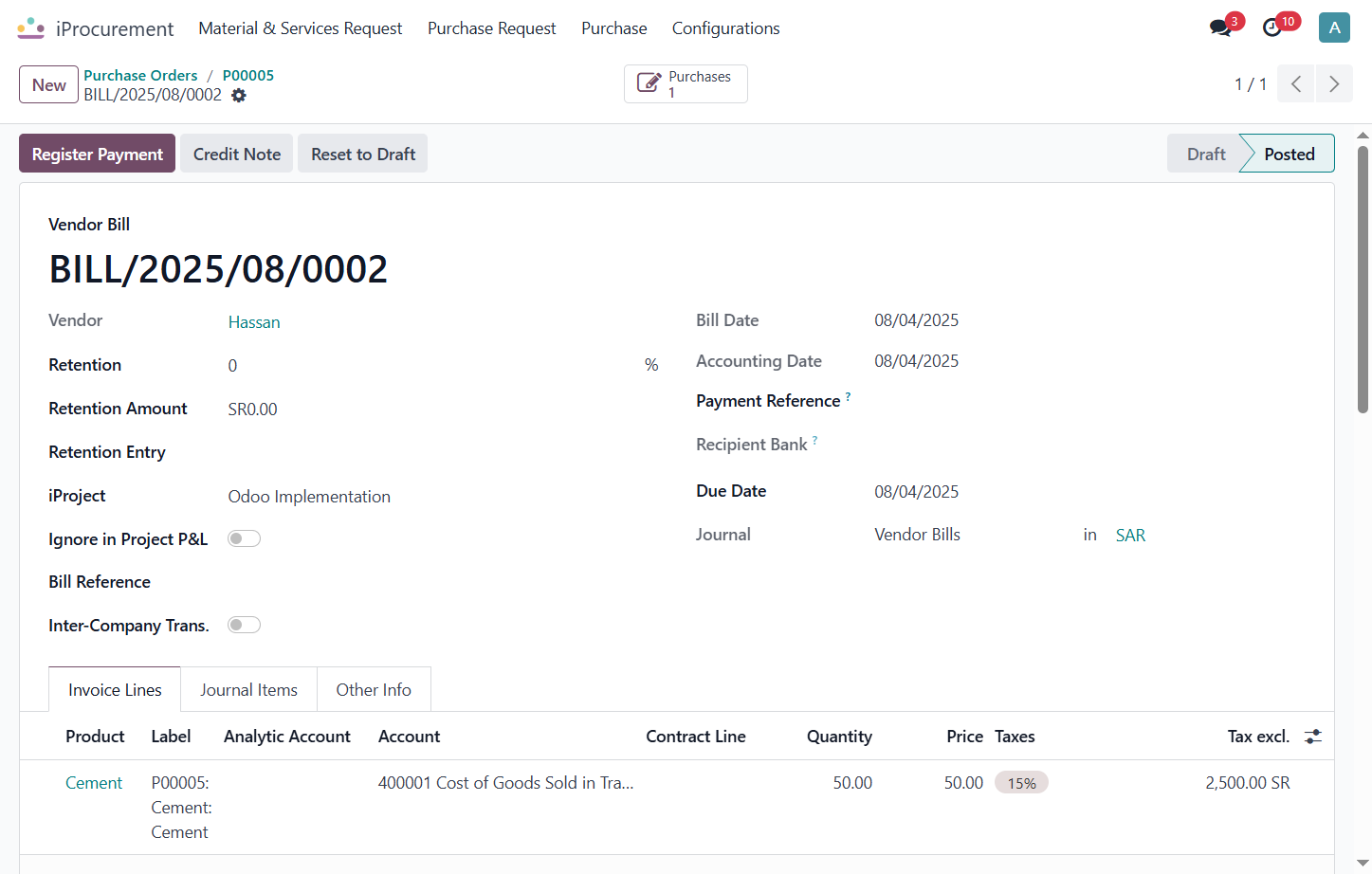1372x874 pixels.
Task: Click Reset to Draft button
Action: (x=363, y=154)
